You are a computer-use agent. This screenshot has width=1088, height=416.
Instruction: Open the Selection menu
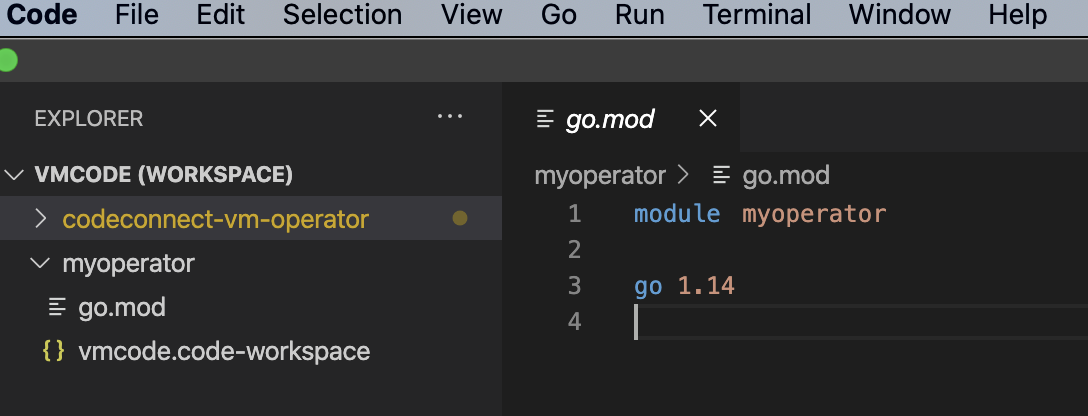[x=342, y=15]
